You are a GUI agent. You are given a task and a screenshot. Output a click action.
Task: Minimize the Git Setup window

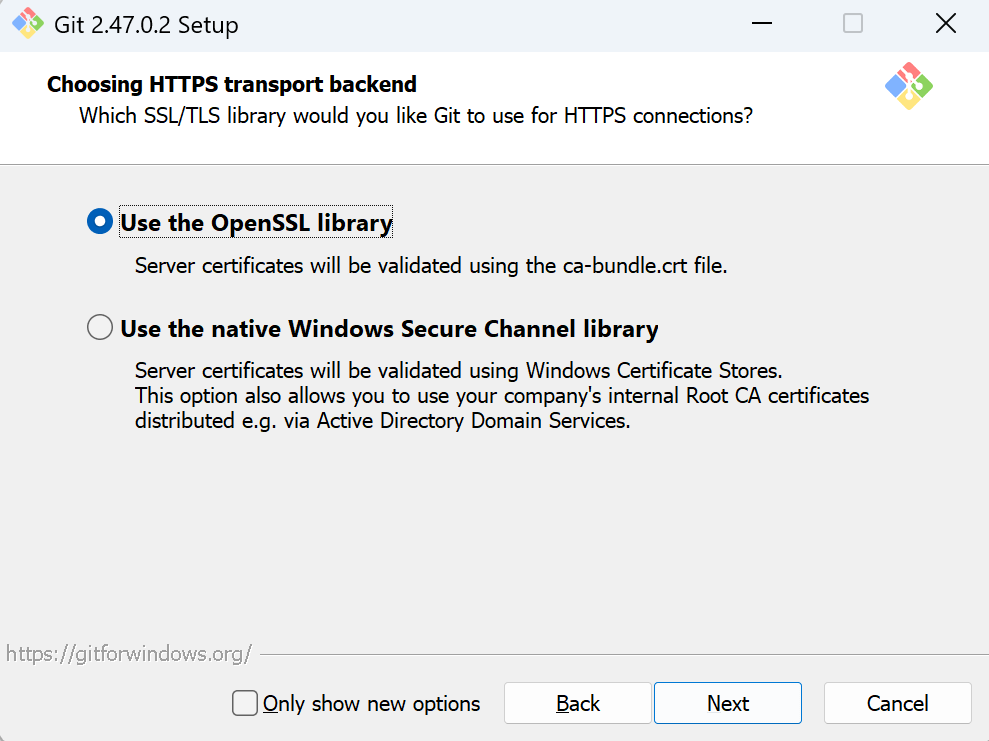760,24
